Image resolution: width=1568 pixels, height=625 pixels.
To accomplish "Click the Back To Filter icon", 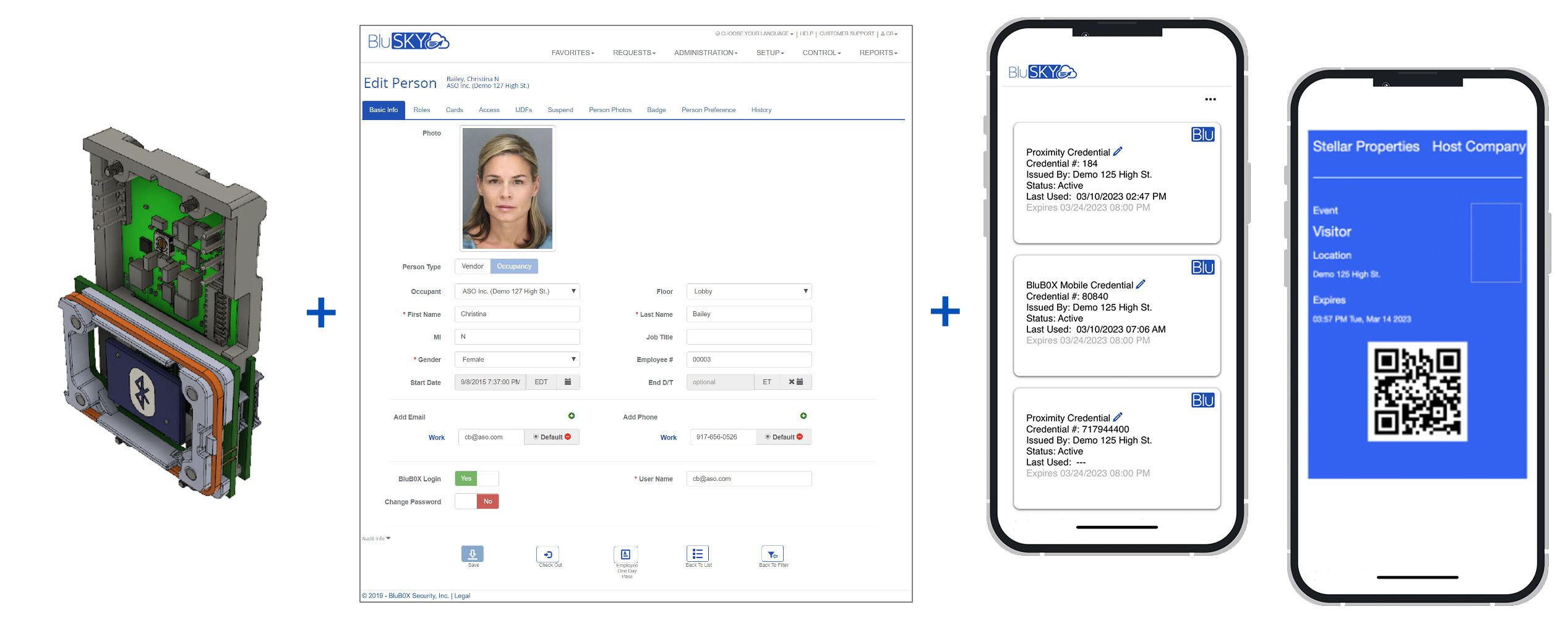I will (772, 554).
